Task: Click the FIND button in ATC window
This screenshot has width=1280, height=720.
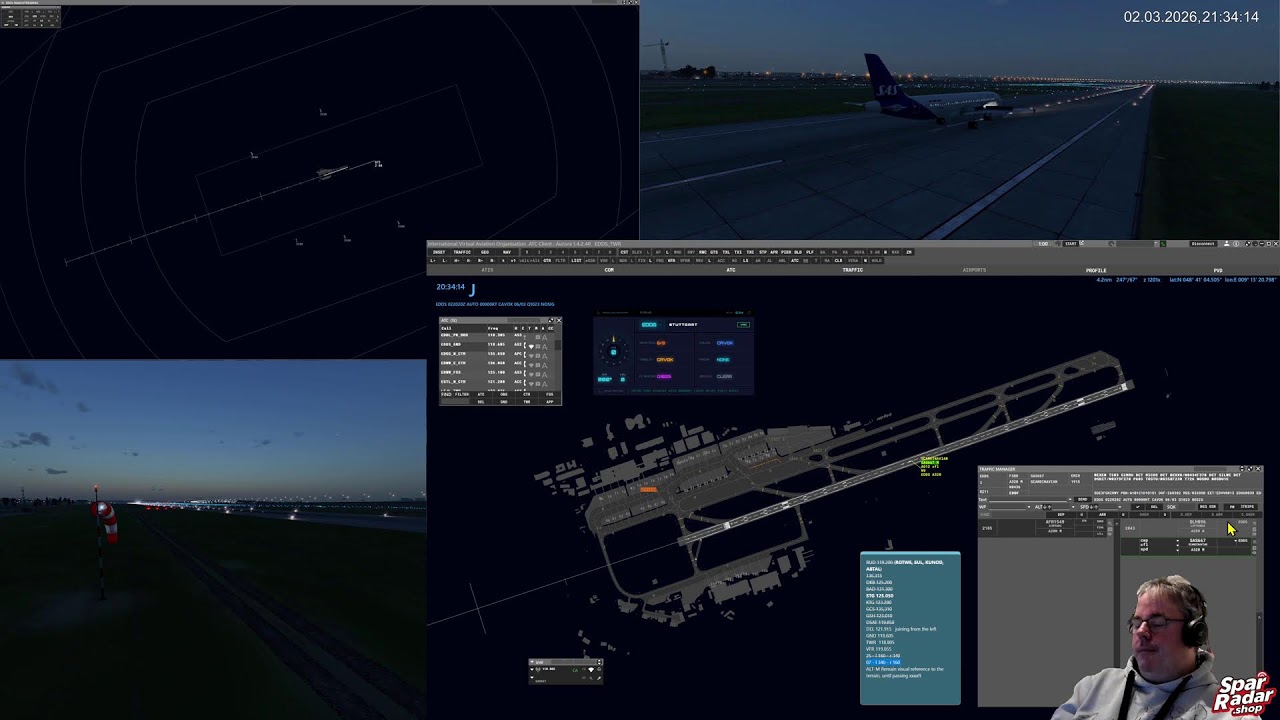Action: coord(446,394)
